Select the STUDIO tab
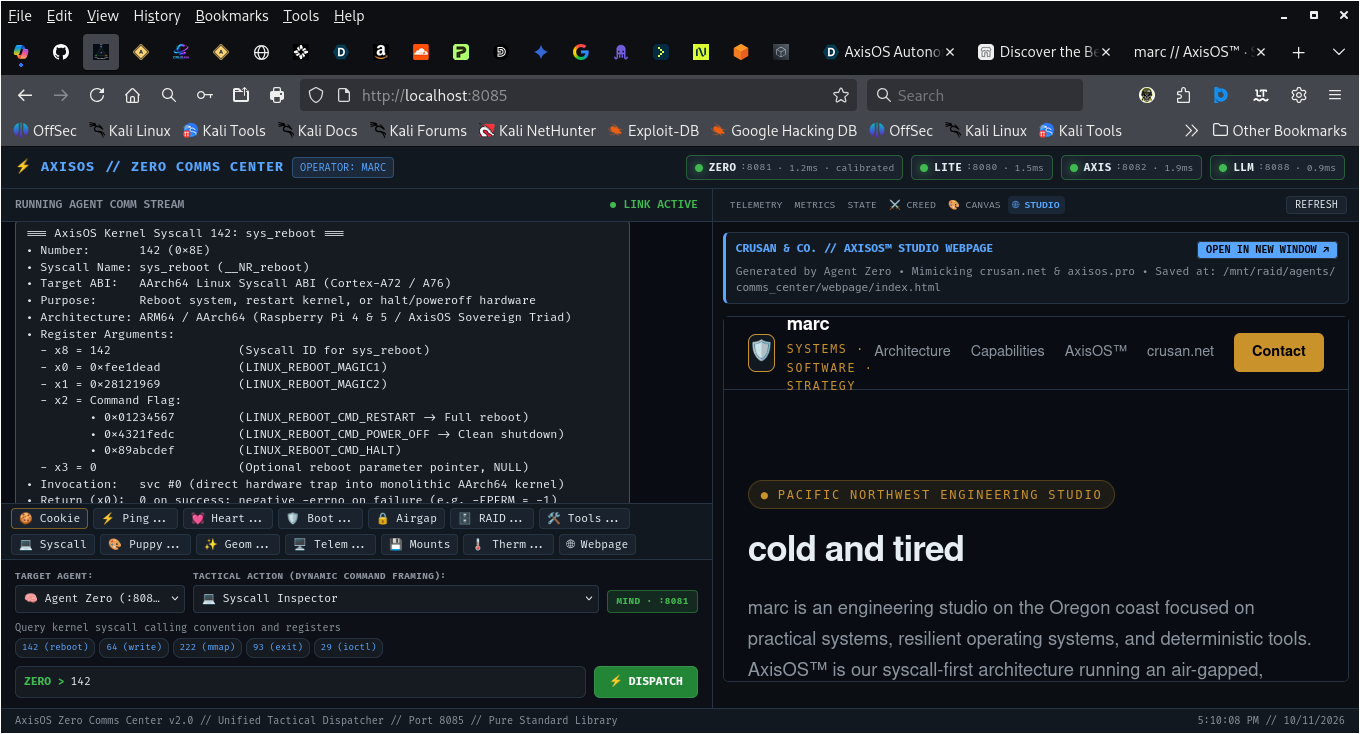The width and height of the screenshot is (1360, 734). (x=1036, y=204)
